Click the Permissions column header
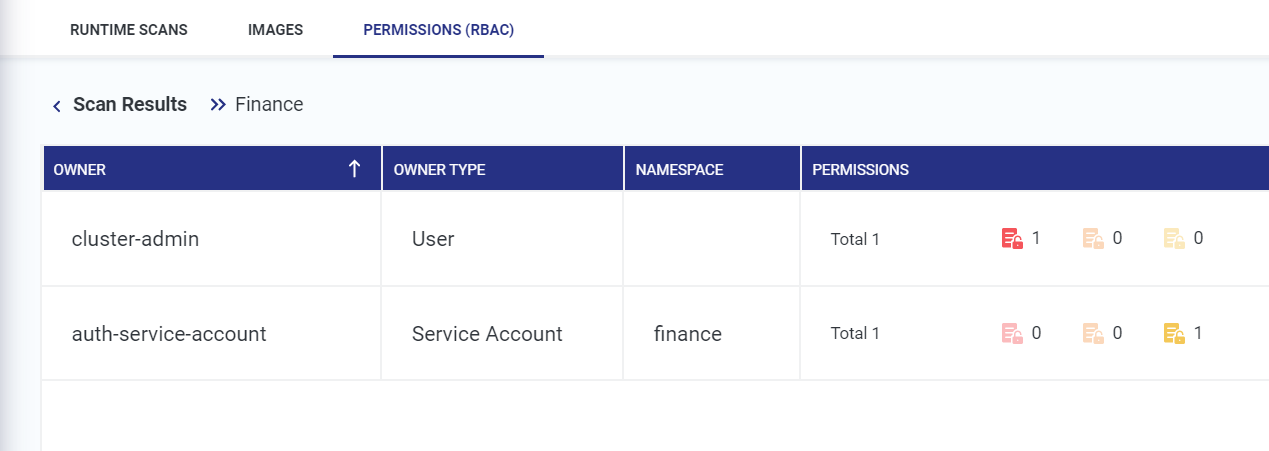 click(860, 170)
